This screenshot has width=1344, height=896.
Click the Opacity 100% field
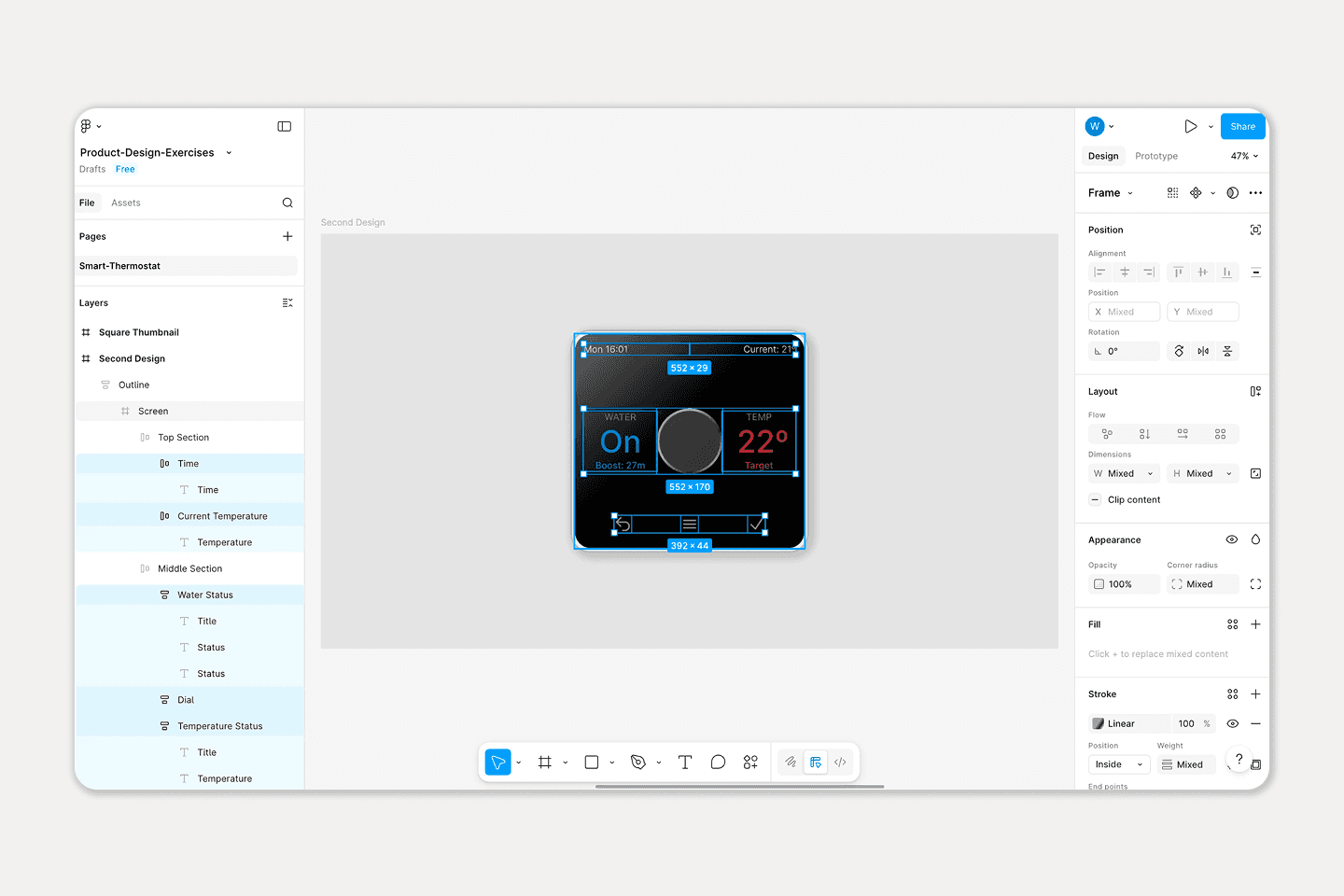click(1124, 584)
